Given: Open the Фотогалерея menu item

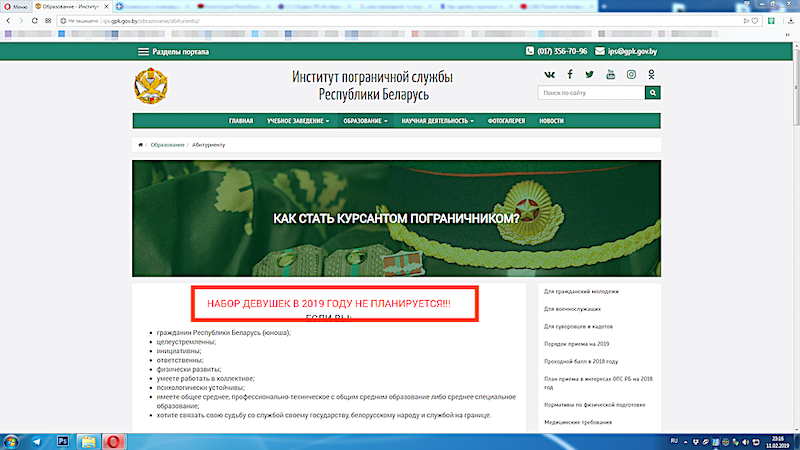Looking at the screenshot, I should (x=506, y=121).
